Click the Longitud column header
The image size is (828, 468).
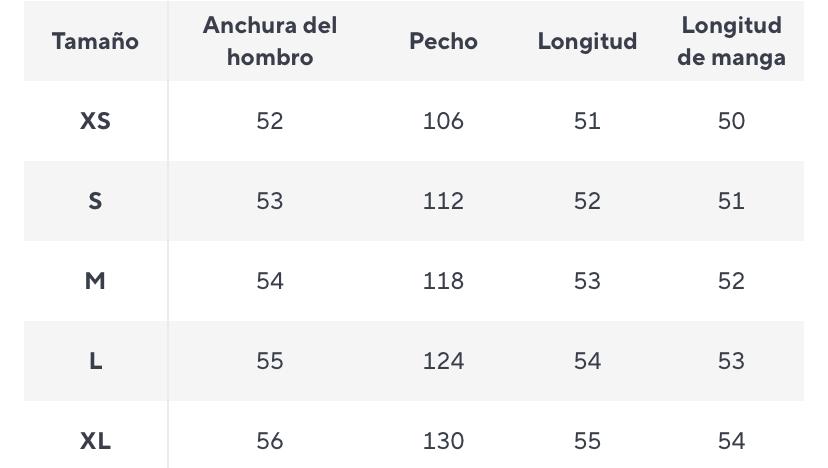pyautogui.click(x=587, y=41)
